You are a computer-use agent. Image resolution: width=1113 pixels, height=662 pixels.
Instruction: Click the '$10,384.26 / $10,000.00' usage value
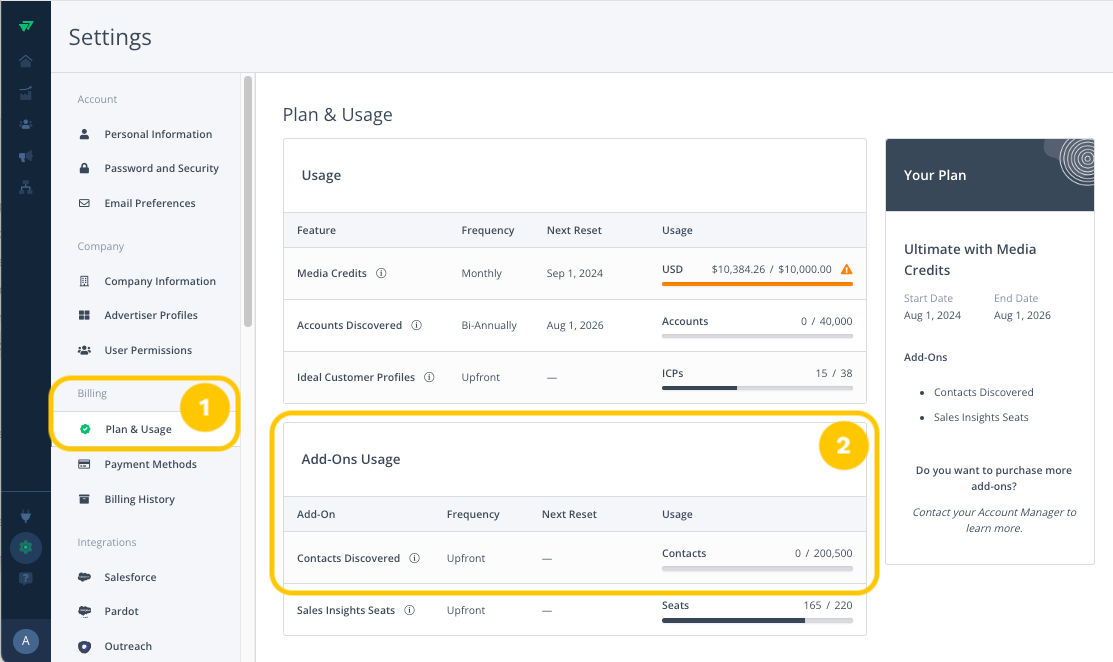tap(772, 270)
